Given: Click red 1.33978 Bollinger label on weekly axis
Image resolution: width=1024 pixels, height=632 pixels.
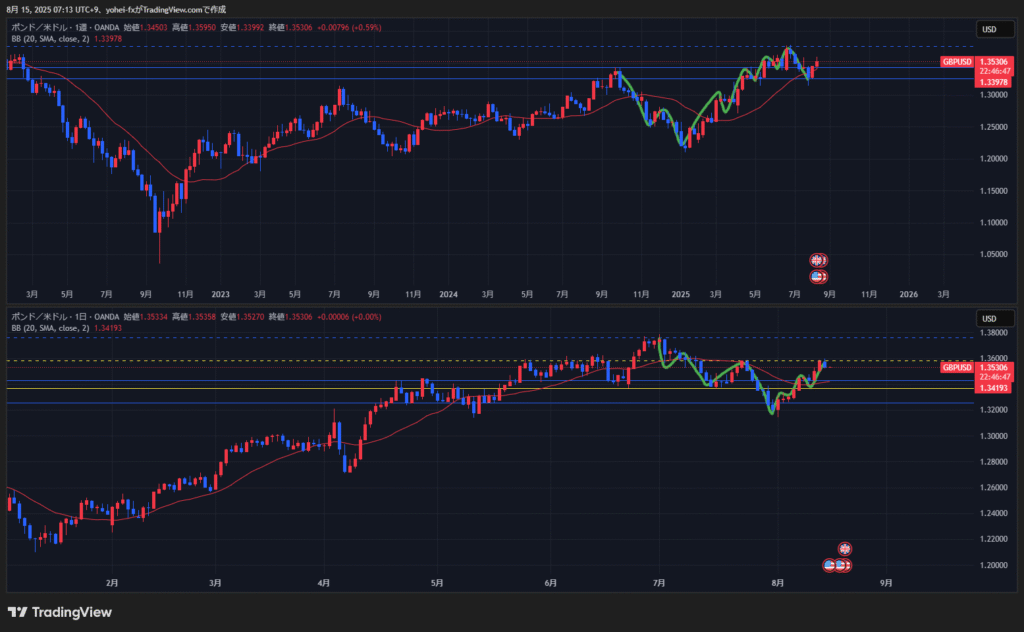Looking at the screenshot, I should (993, 82).
